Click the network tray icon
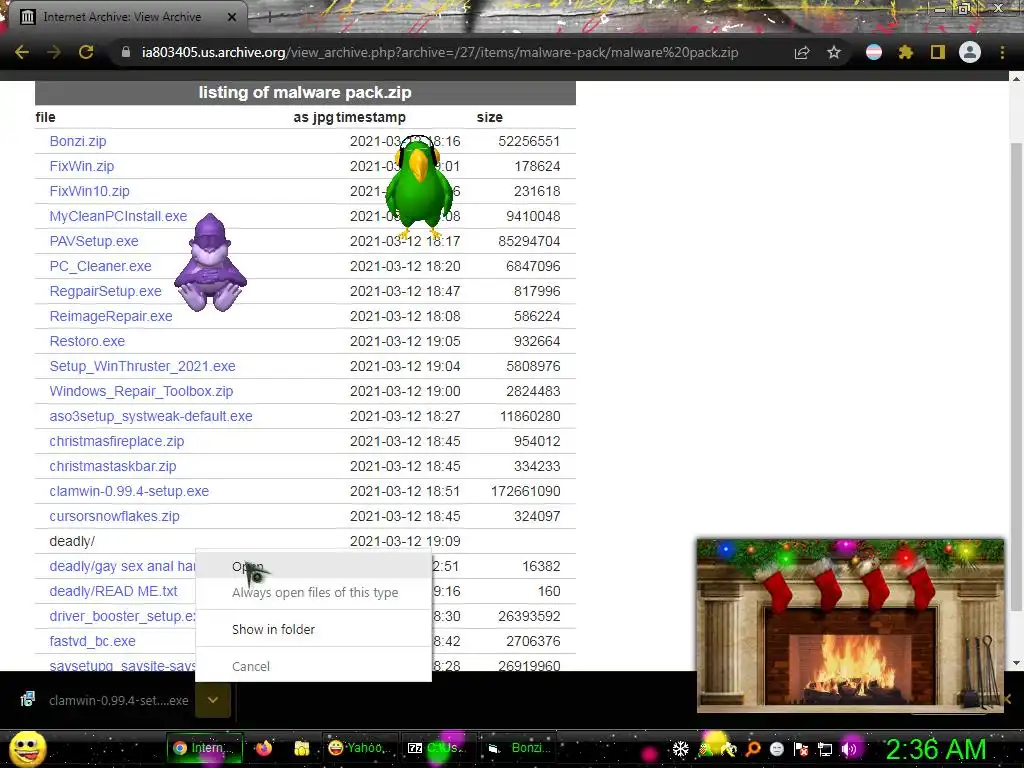Viewport: 1024px width, 768px height. [x=825, y=749]
